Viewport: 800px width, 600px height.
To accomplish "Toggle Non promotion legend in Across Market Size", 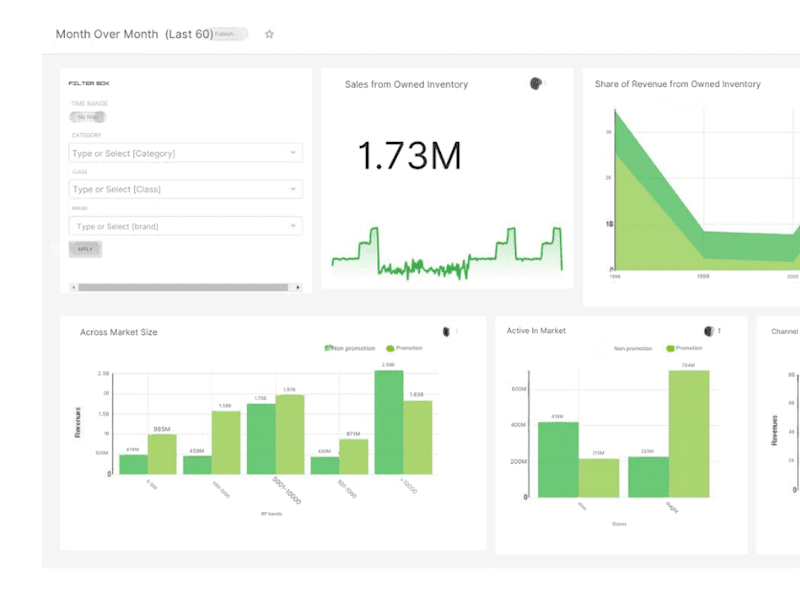I will (x=349, y=348).
